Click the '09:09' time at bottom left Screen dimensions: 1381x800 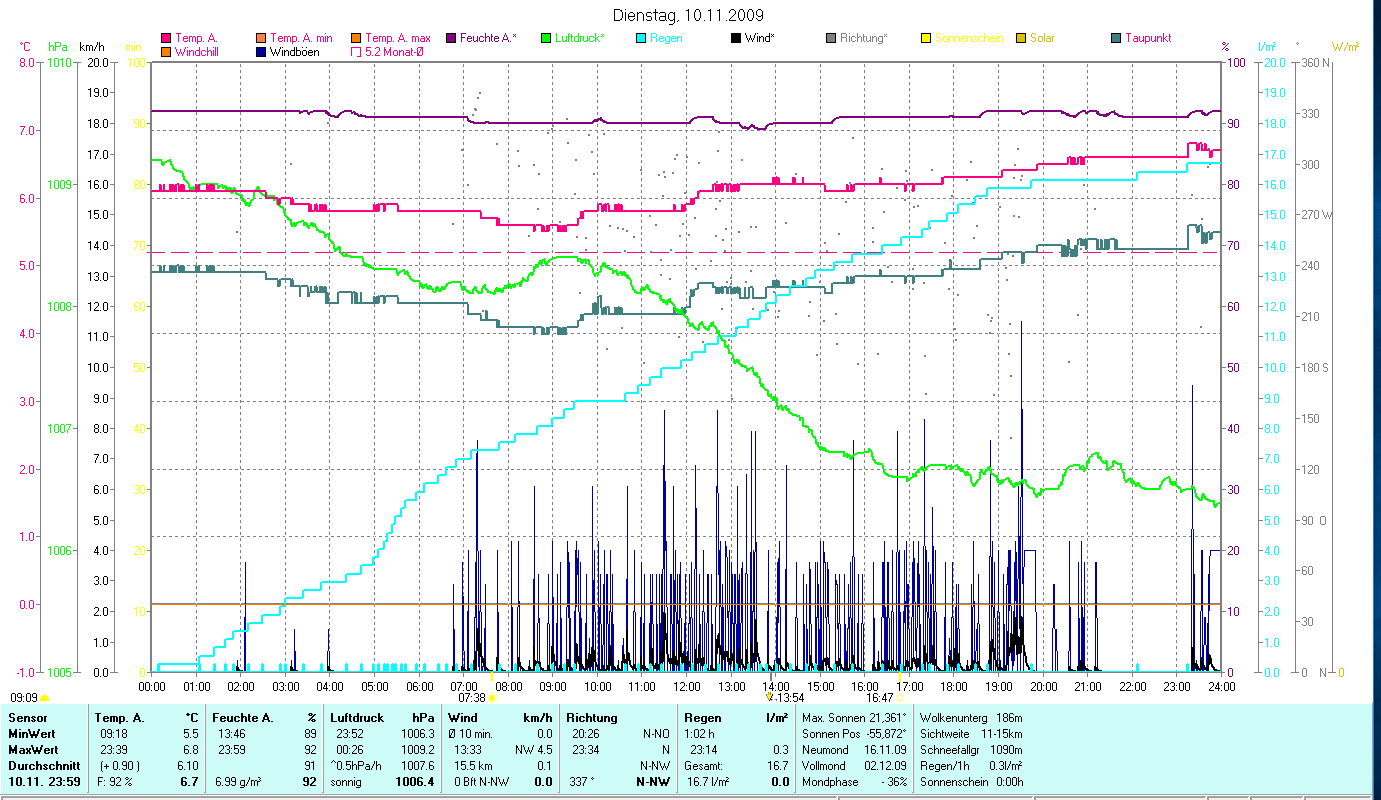click(x=24, y=698)
